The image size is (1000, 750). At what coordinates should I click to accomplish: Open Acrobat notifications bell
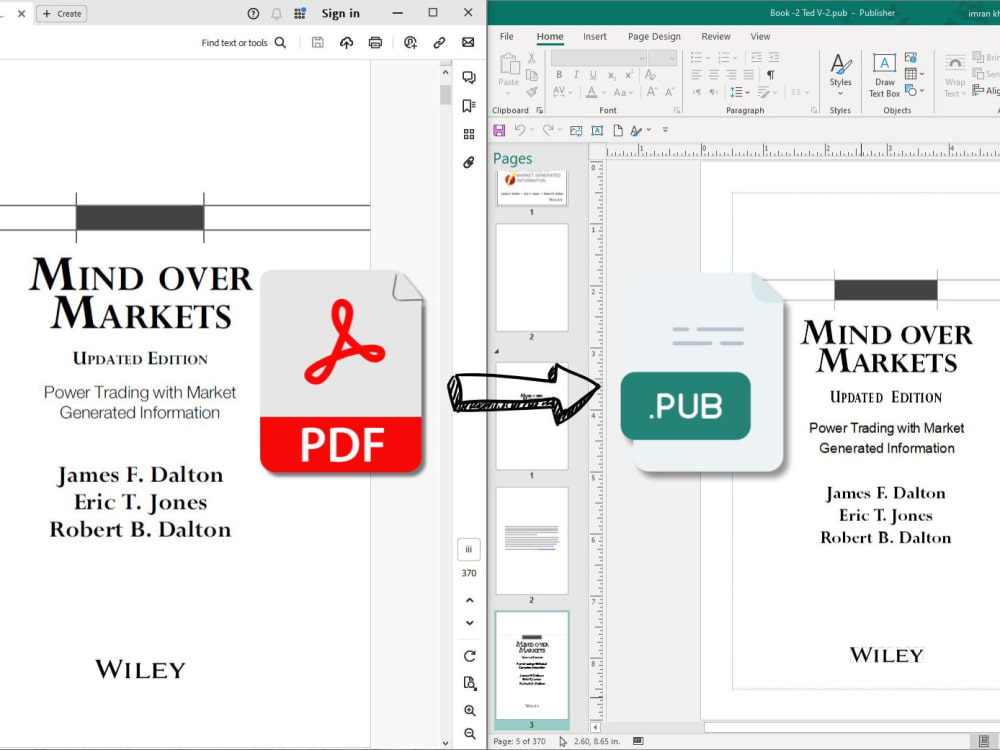coord(276,13)
